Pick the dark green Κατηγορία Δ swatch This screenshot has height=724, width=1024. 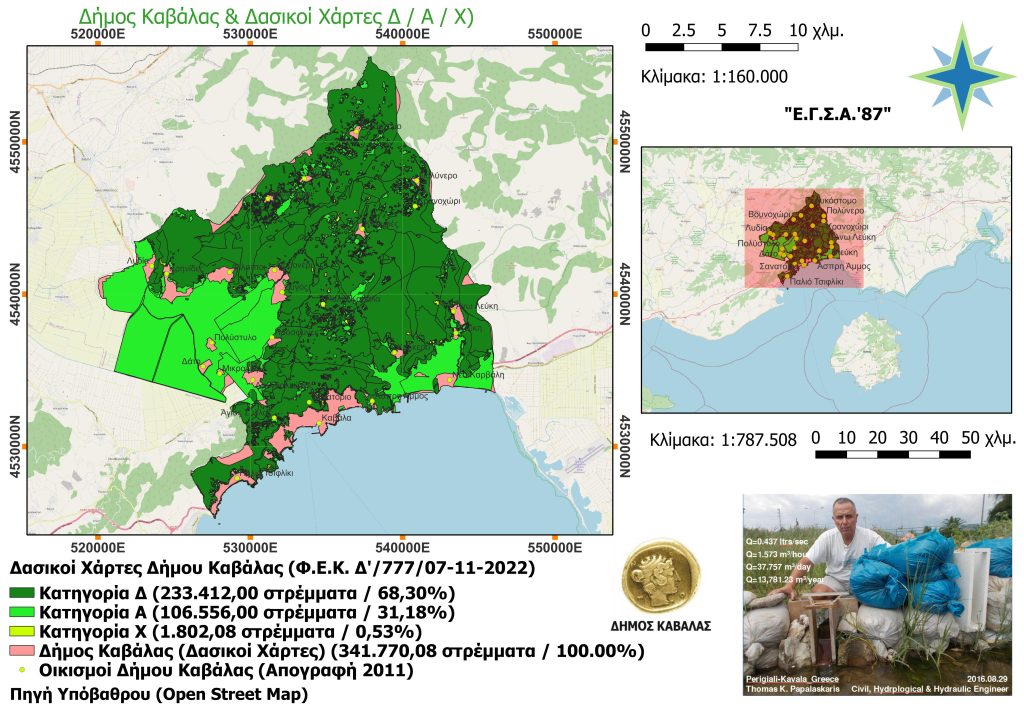[x=22, y=593]
